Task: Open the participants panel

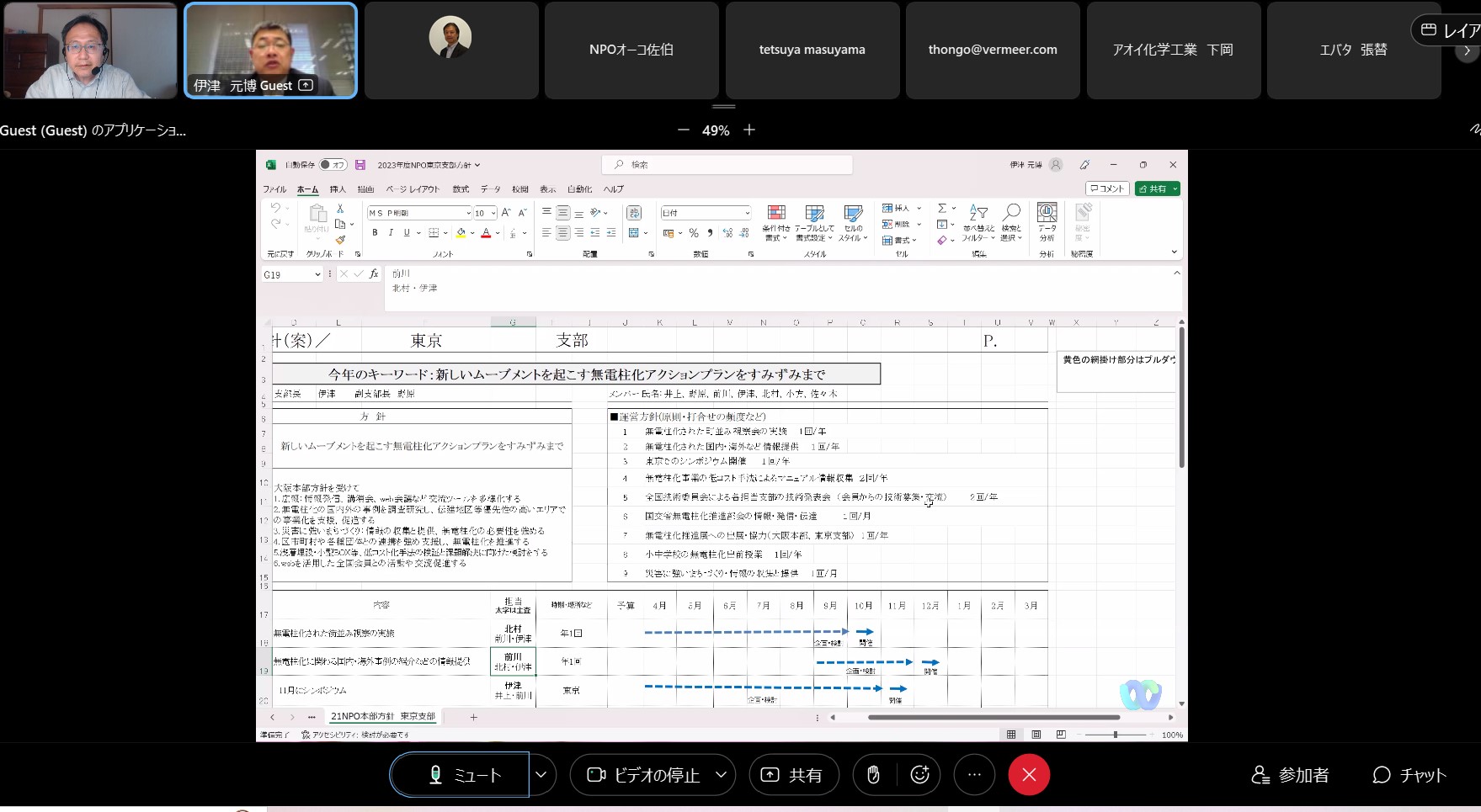Action: pos(1290,775)
